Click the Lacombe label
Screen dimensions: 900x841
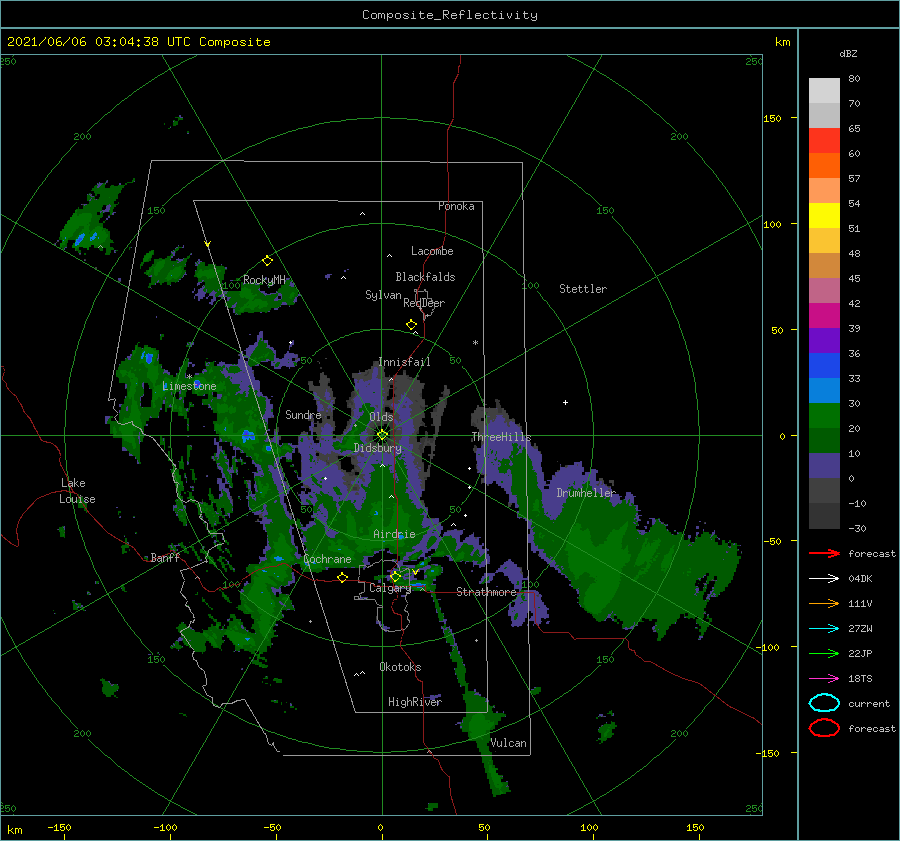tap(432, 251)
